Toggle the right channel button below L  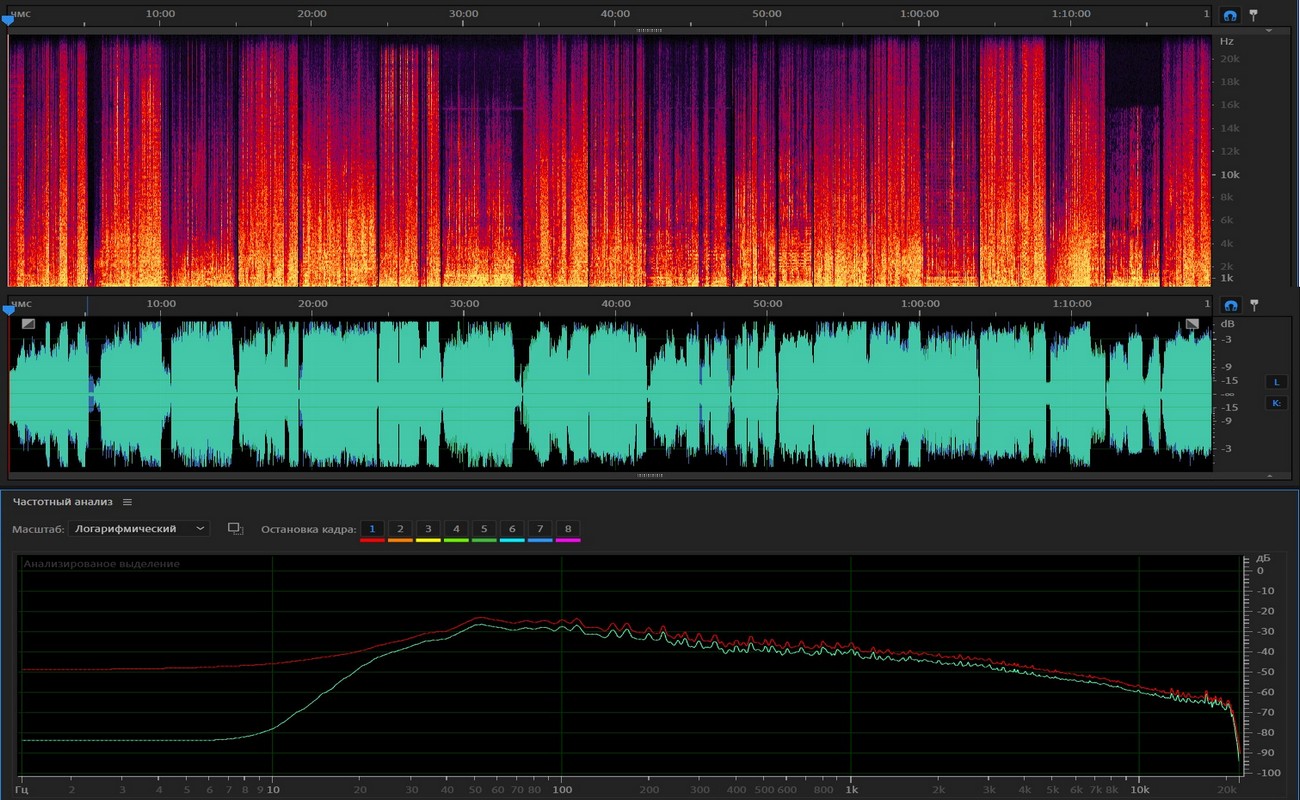point(1276,403)
